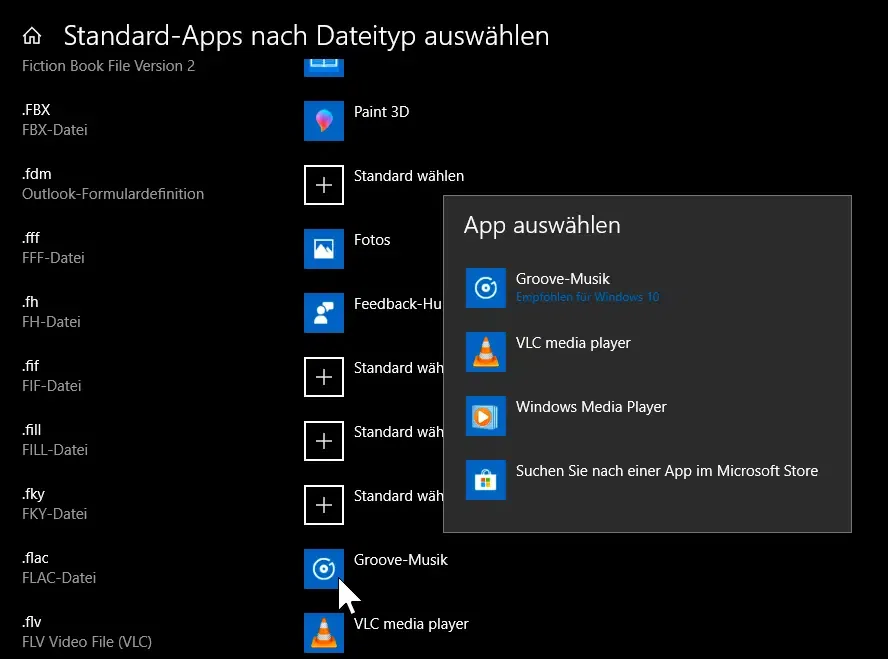Click the plus icon next to .fif
The width and height of the screenshot is (888, 659).
[x=323, y=377]
